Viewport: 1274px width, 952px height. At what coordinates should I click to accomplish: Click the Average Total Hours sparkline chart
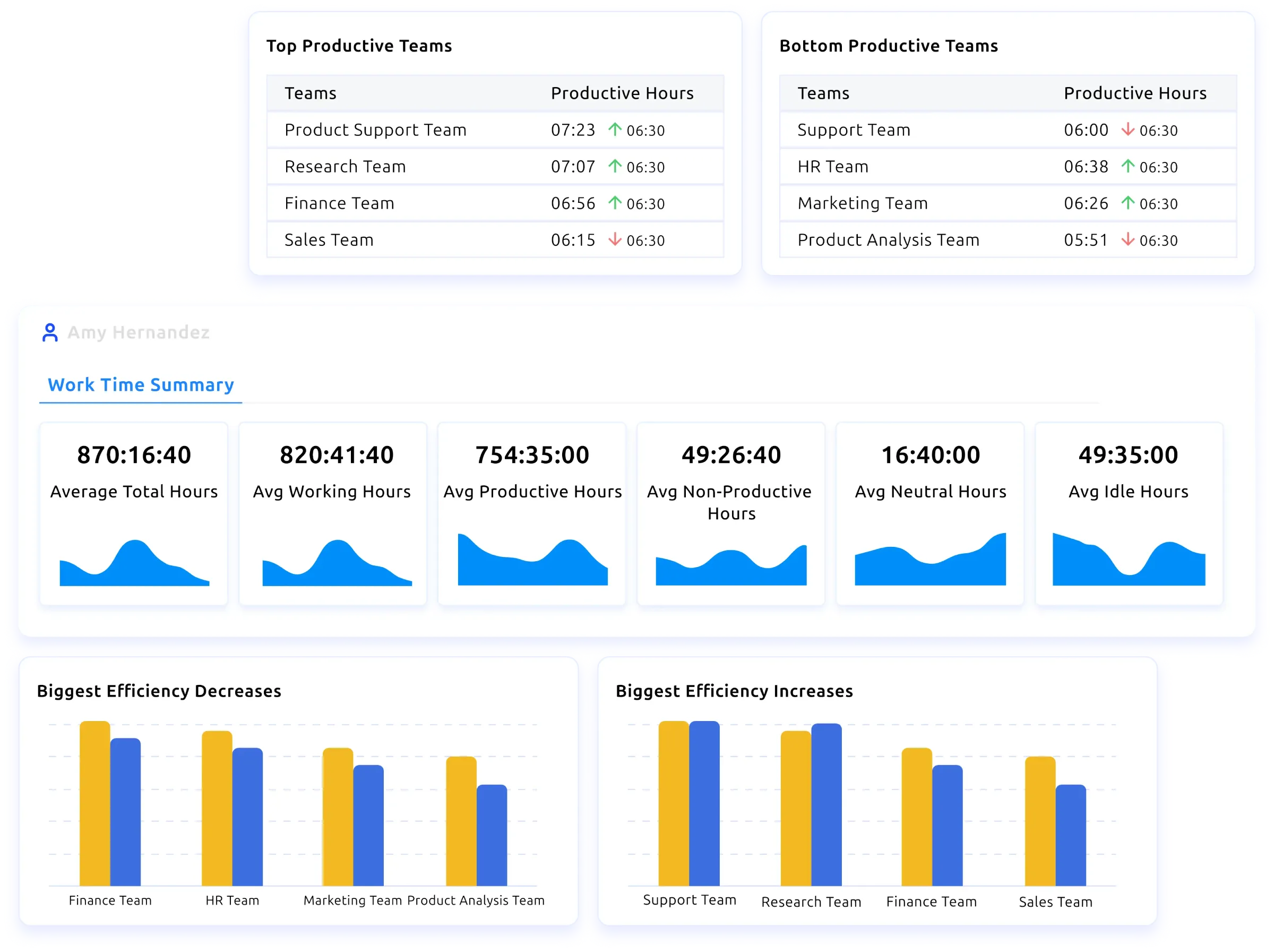pos(134,559)
